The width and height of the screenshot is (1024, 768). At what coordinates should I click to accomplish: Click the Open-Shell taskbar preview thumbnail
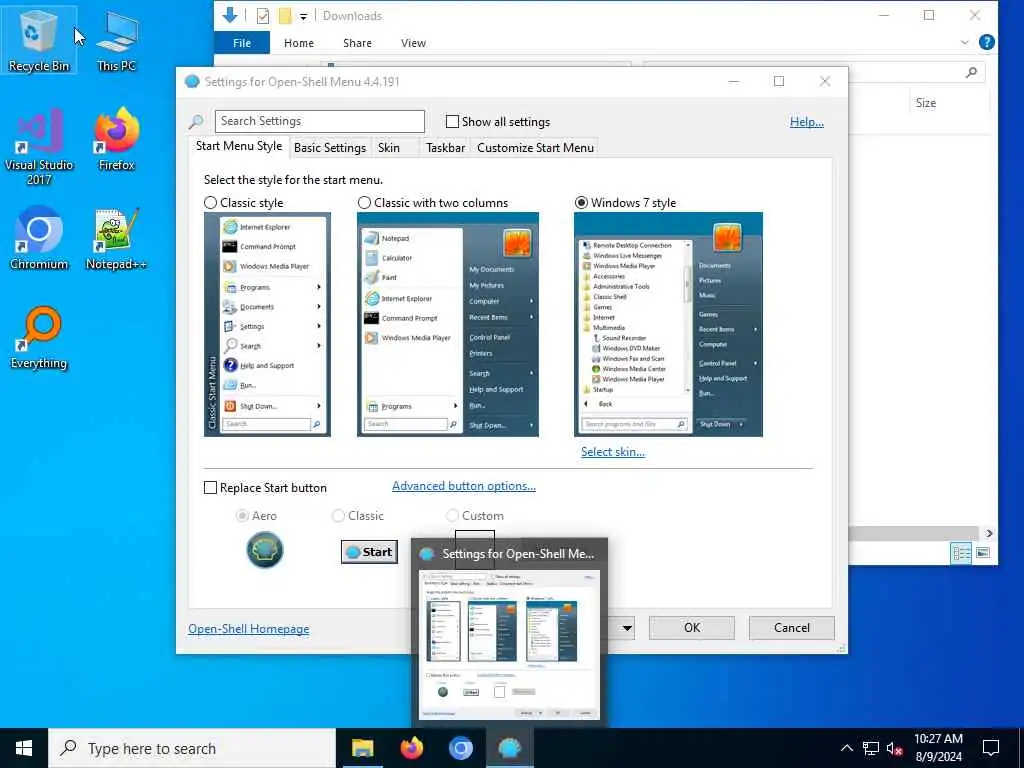509,645
